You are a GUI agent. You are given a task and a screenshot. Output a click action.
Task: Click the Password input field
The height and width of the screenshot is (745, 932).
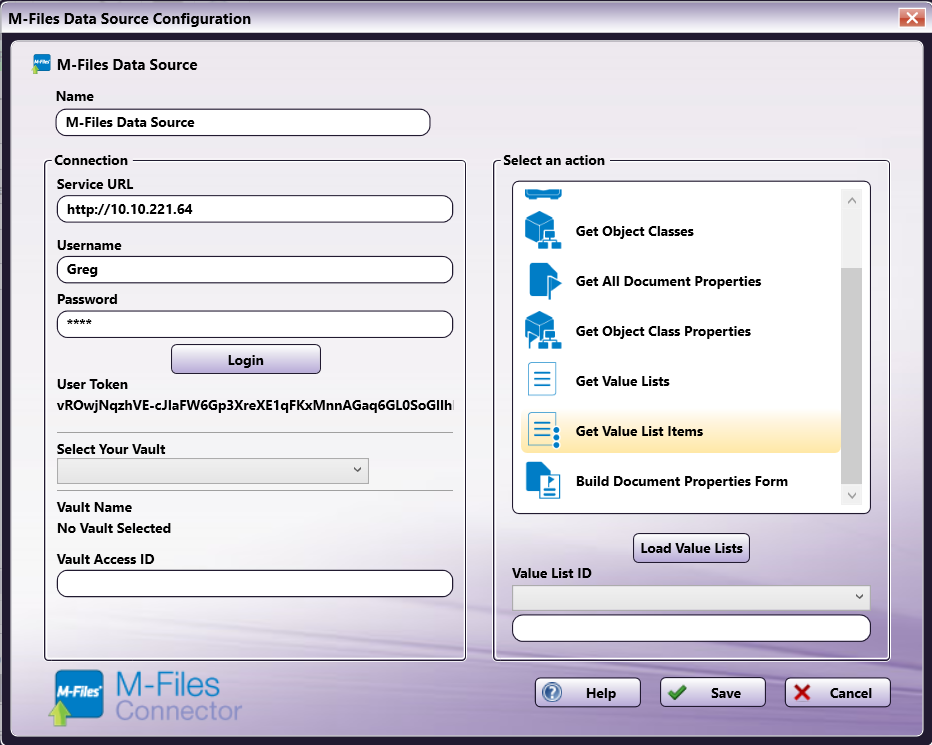coord(254,323)
